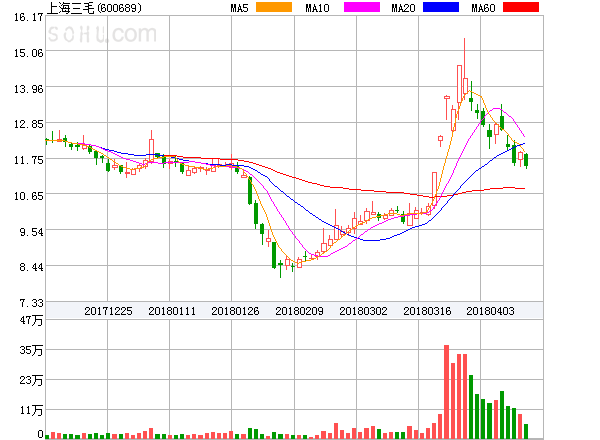The width and height of the screenshot is (600, 440).
Task: Click the 20180302 date label
Action: coord(363,311)
